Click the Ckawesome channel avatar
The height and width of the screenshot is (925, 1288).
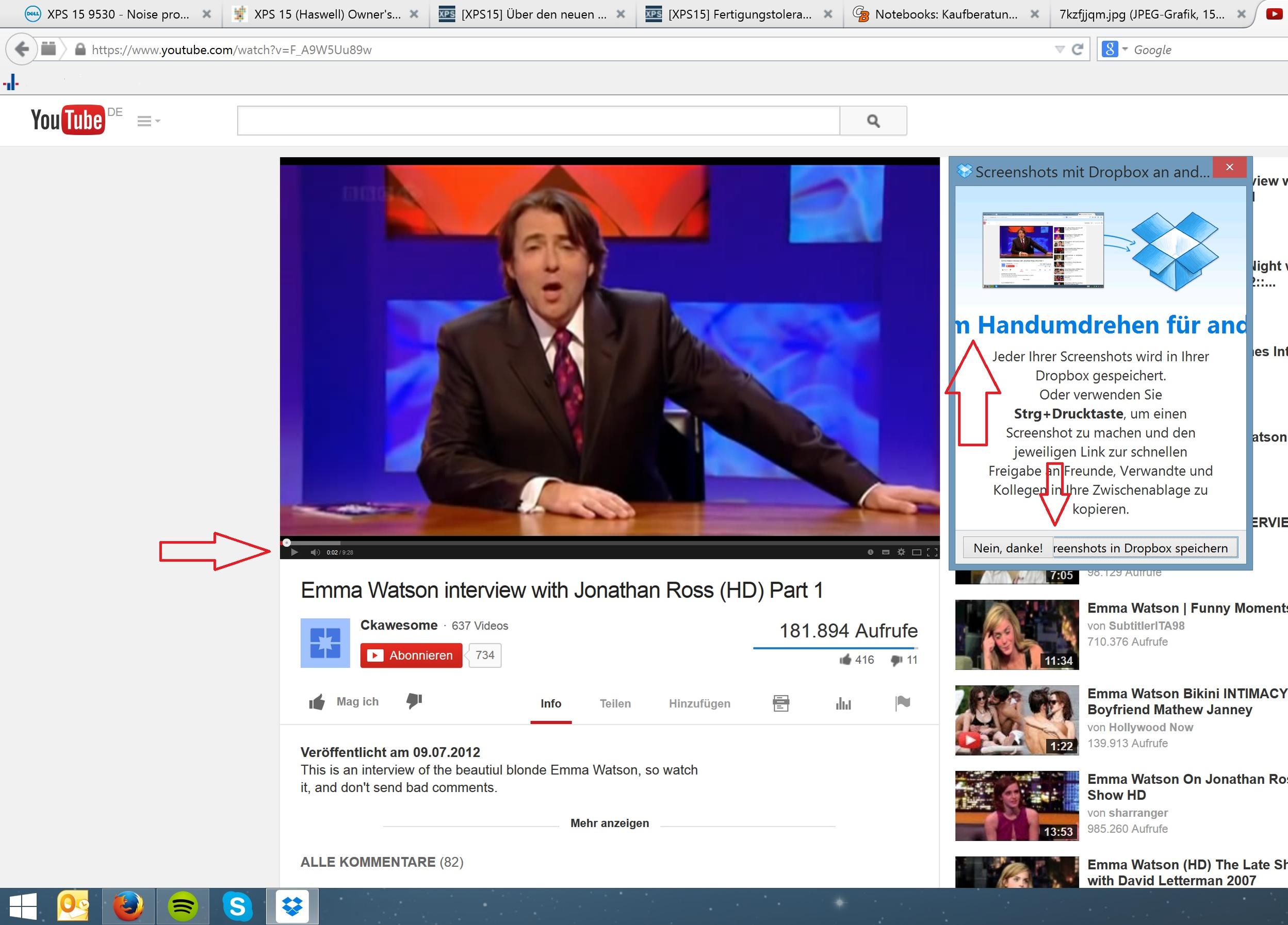[x=325, y=643]
